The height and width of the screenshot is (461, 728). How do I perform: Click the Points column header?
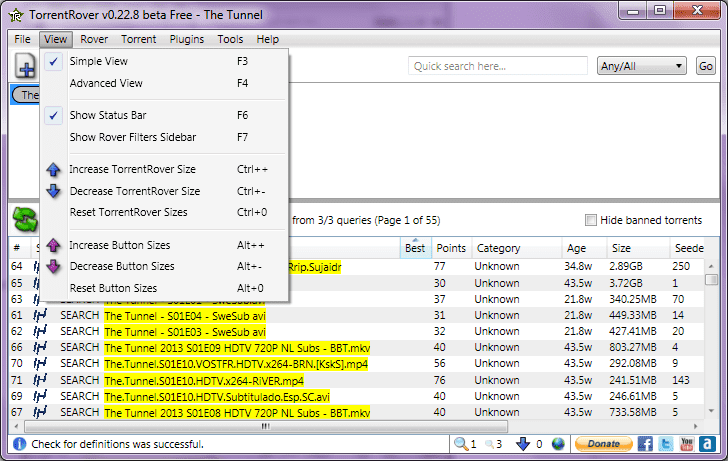pos(451,248)
